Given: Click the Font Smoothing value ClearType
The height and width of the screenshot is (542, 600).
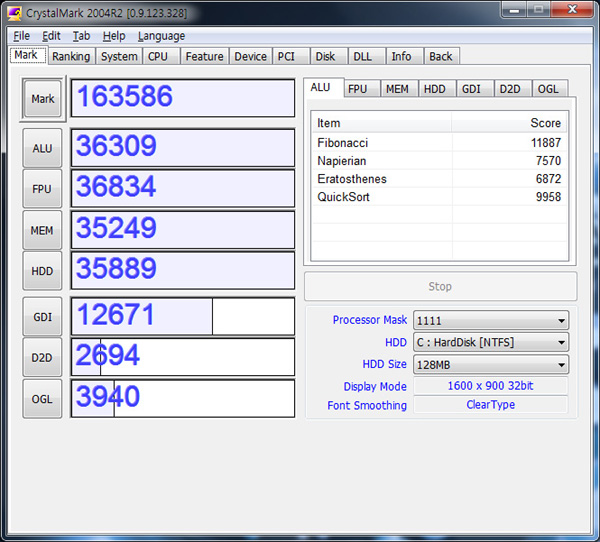Looking at the screenshot, I should [x=491, y=405].
